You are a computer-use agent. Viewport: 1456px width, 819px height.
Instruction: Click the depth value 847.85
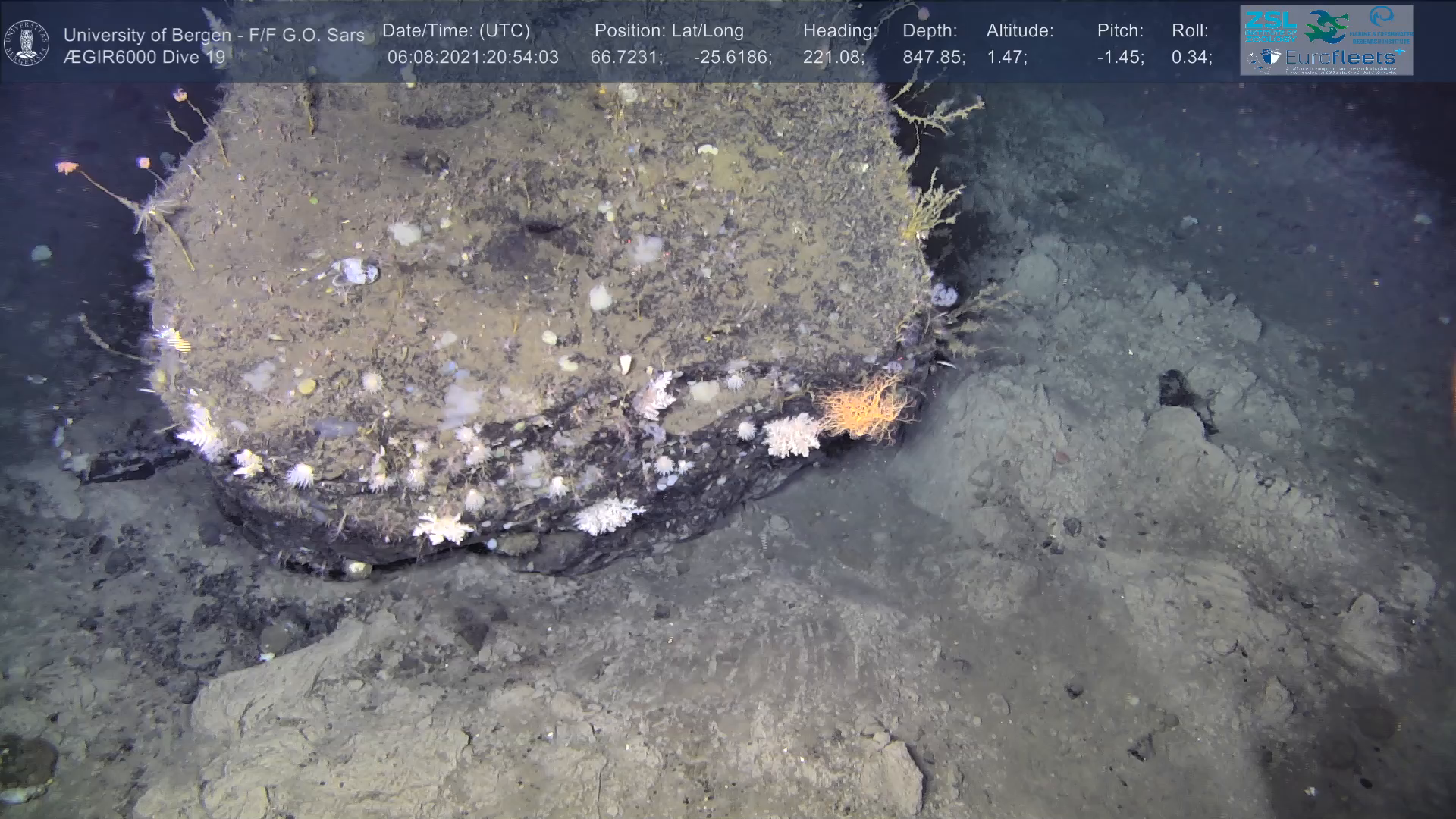[933, 58]
